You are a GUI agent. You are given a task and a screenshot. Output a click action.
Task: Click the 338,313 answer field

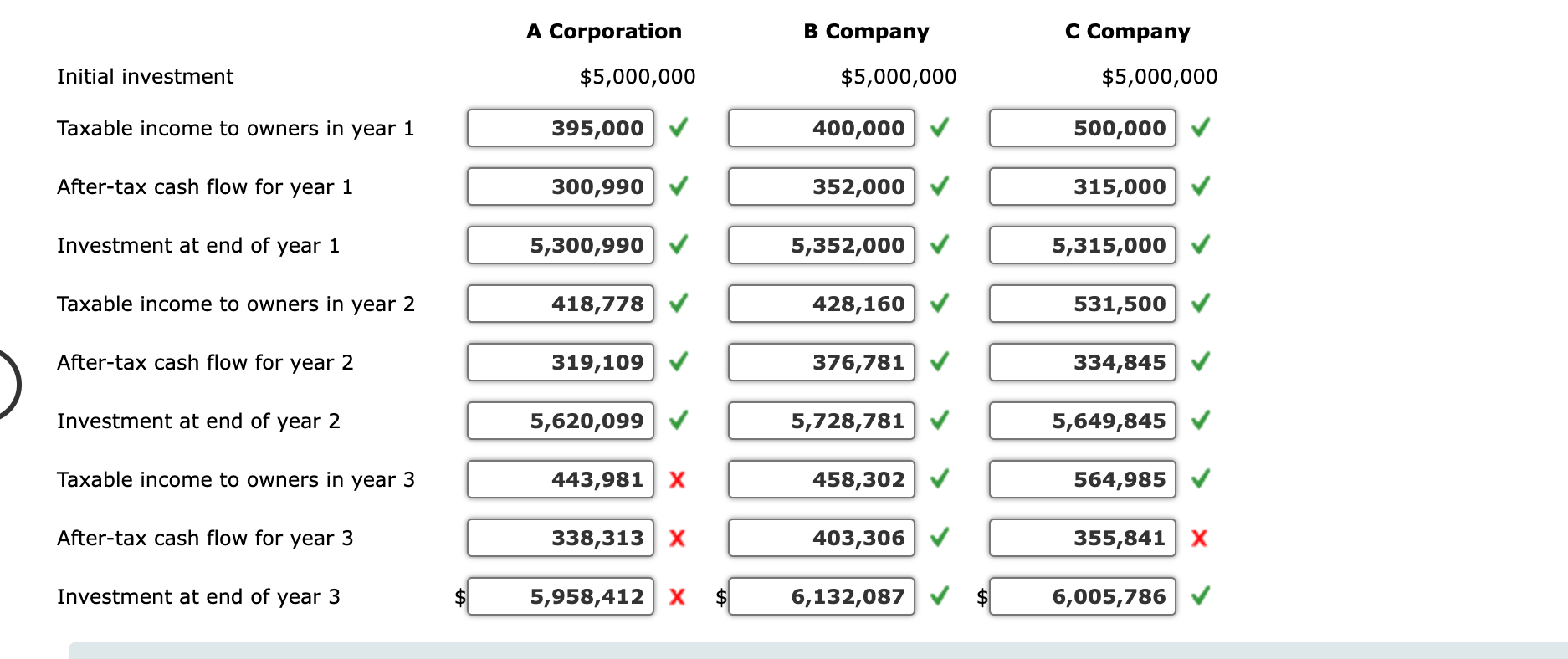coord(560,538)
